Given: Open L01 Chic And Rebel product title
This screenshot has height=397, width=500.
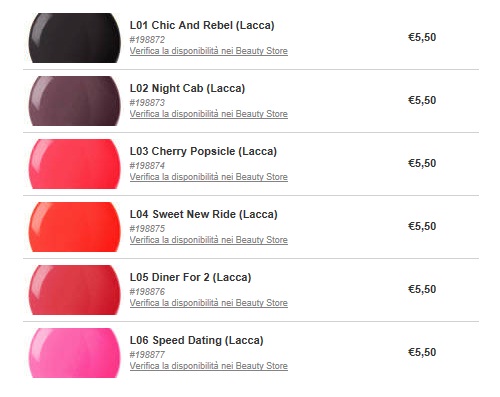Looking at the screenshot, I should click(202, 25).
